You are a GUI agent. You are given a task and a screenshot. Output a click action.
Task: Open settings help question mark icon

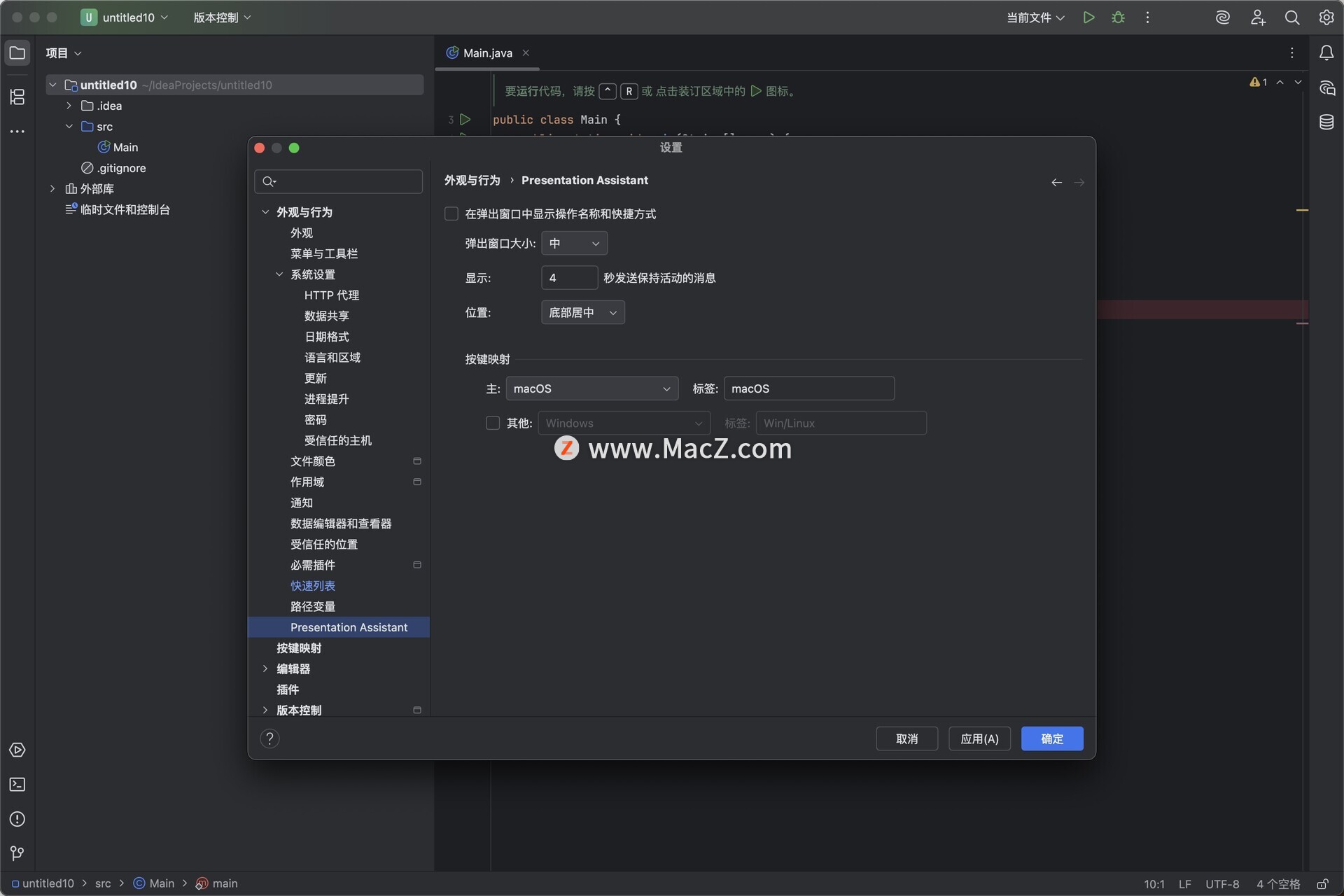click(269, 738)
